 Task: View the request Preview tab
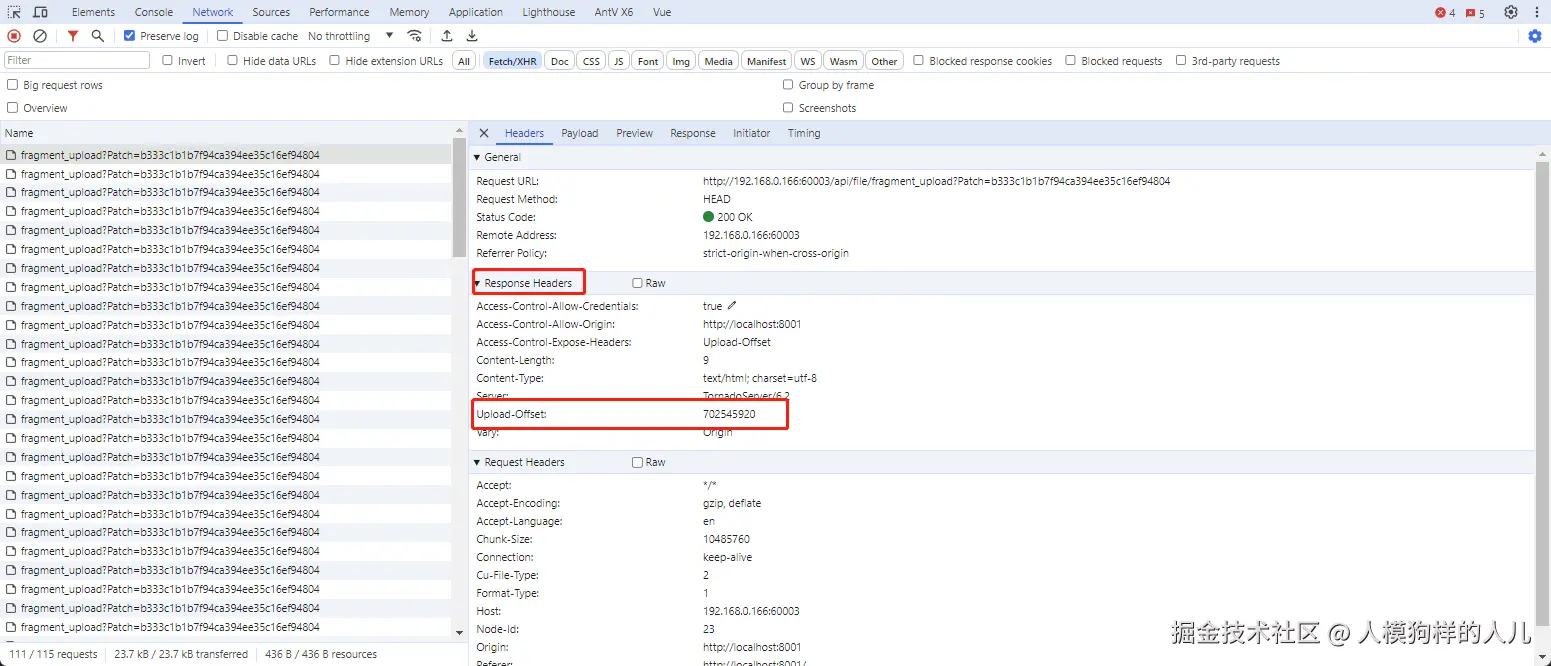pos(634,133)
